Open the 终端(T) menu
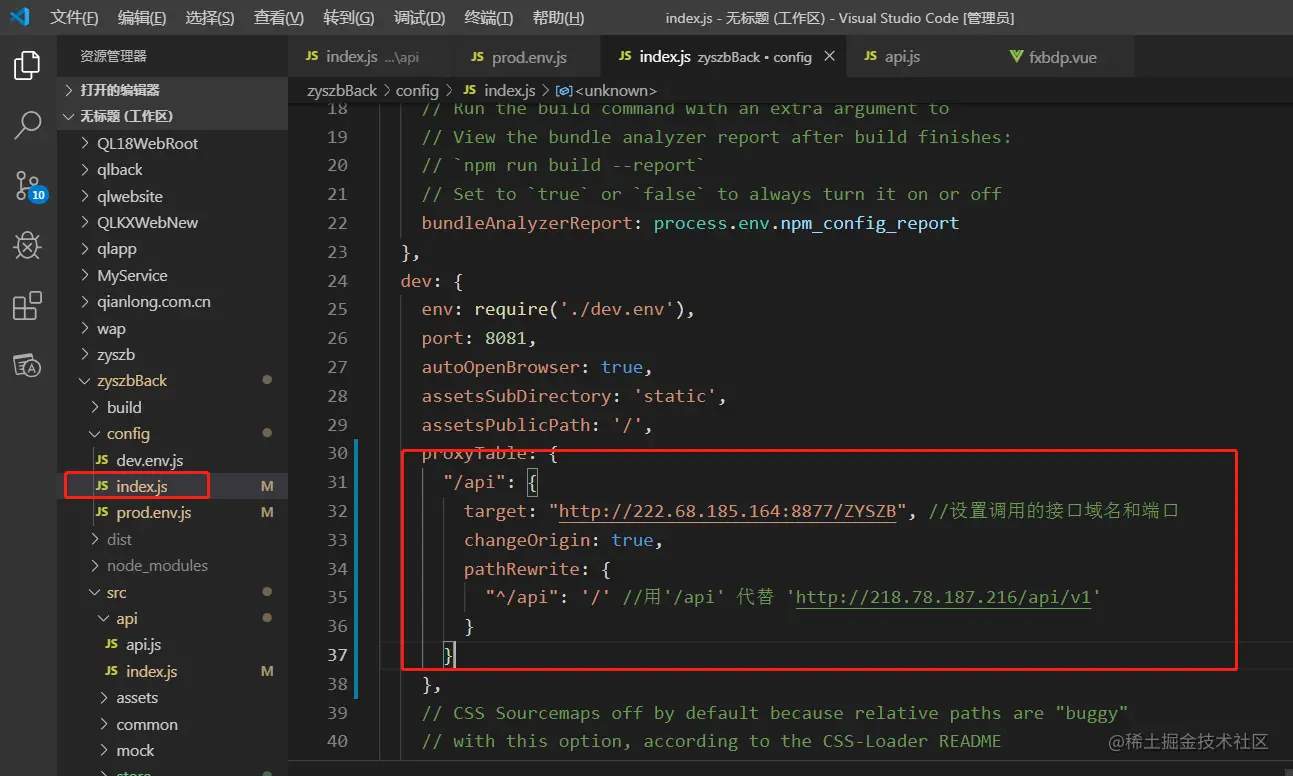The image size is (1293, 776). 489,18
